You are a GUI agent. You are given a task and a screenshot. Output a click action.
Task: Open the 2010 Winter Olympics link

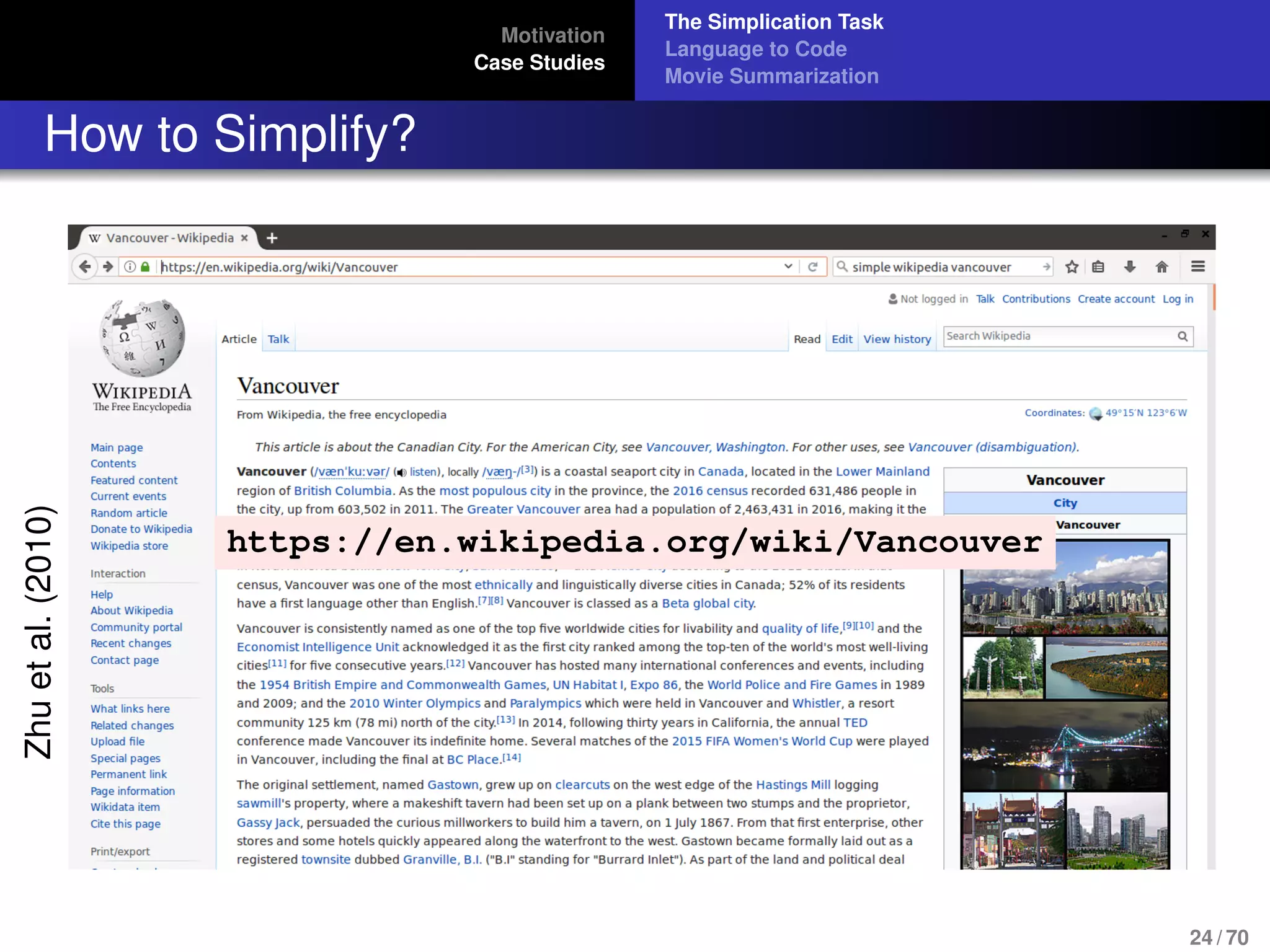[x=415, y=703]
